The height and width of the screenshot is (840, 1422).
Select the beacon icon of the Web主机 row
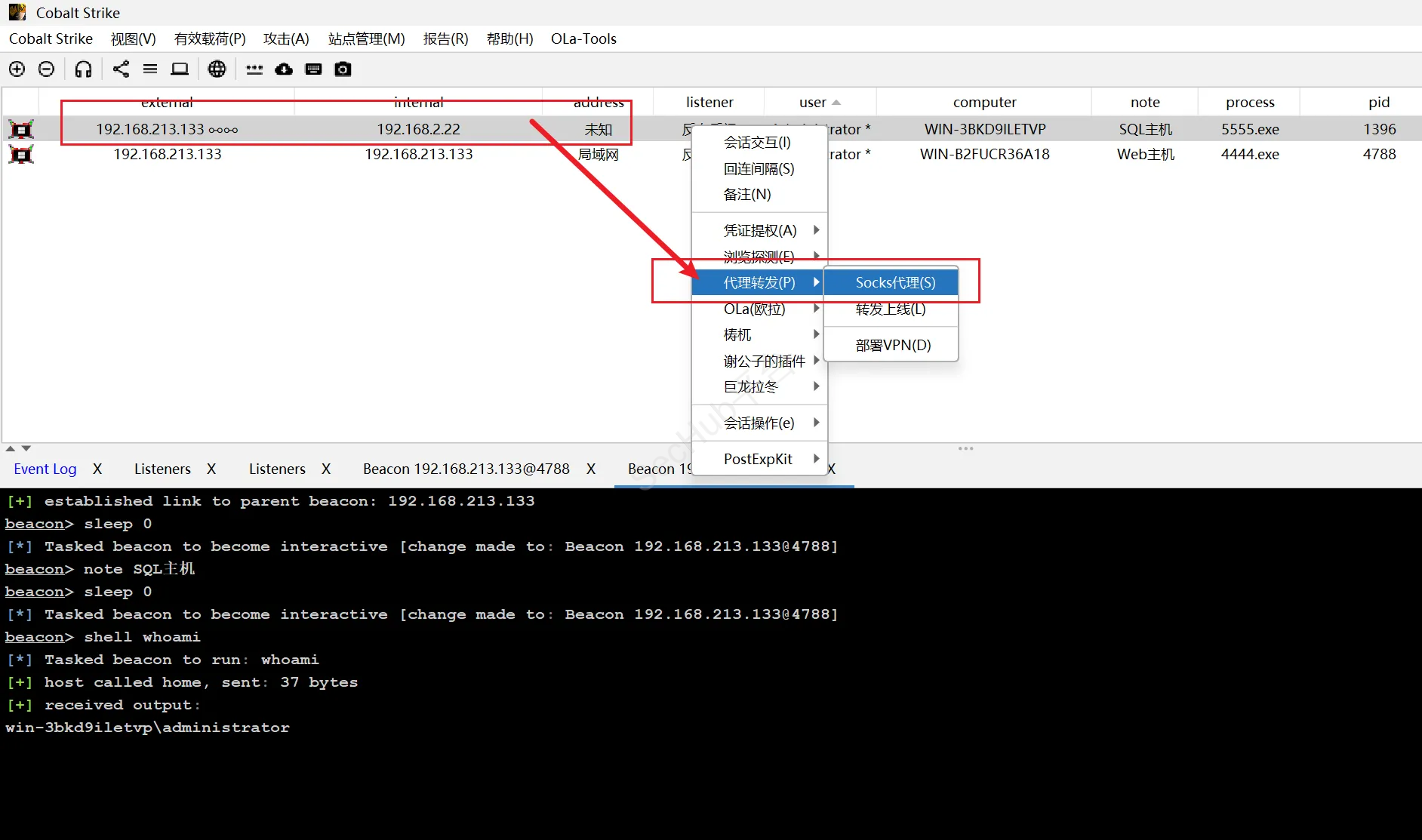pos(21,155)
